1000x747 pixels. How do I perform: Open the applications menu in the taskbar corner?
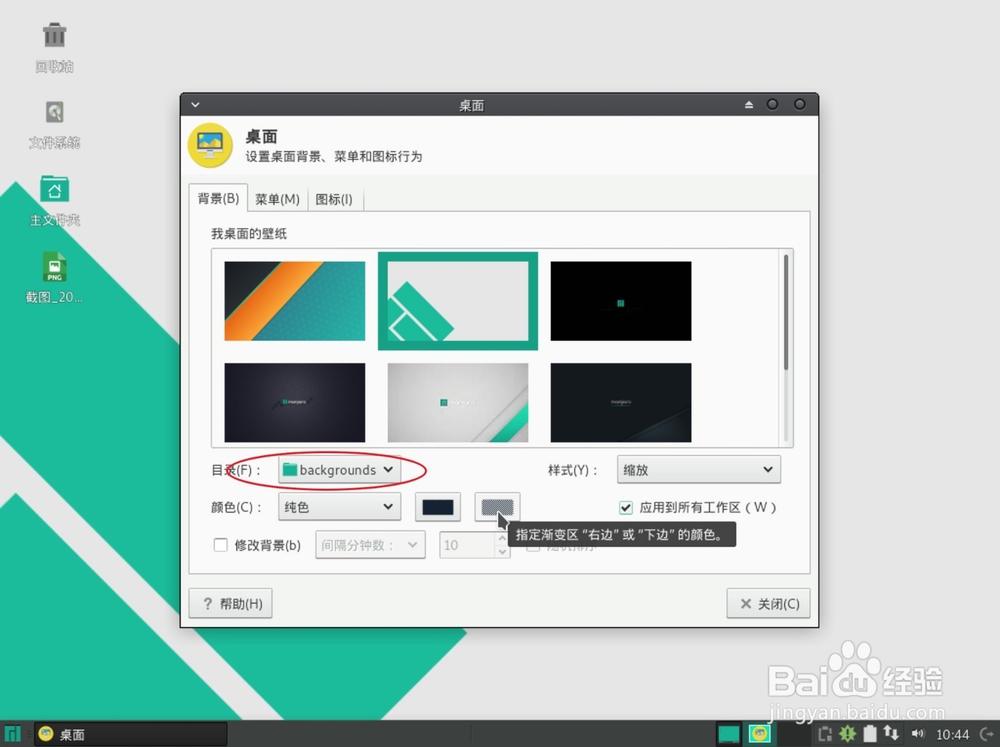[x=13, y=733]
